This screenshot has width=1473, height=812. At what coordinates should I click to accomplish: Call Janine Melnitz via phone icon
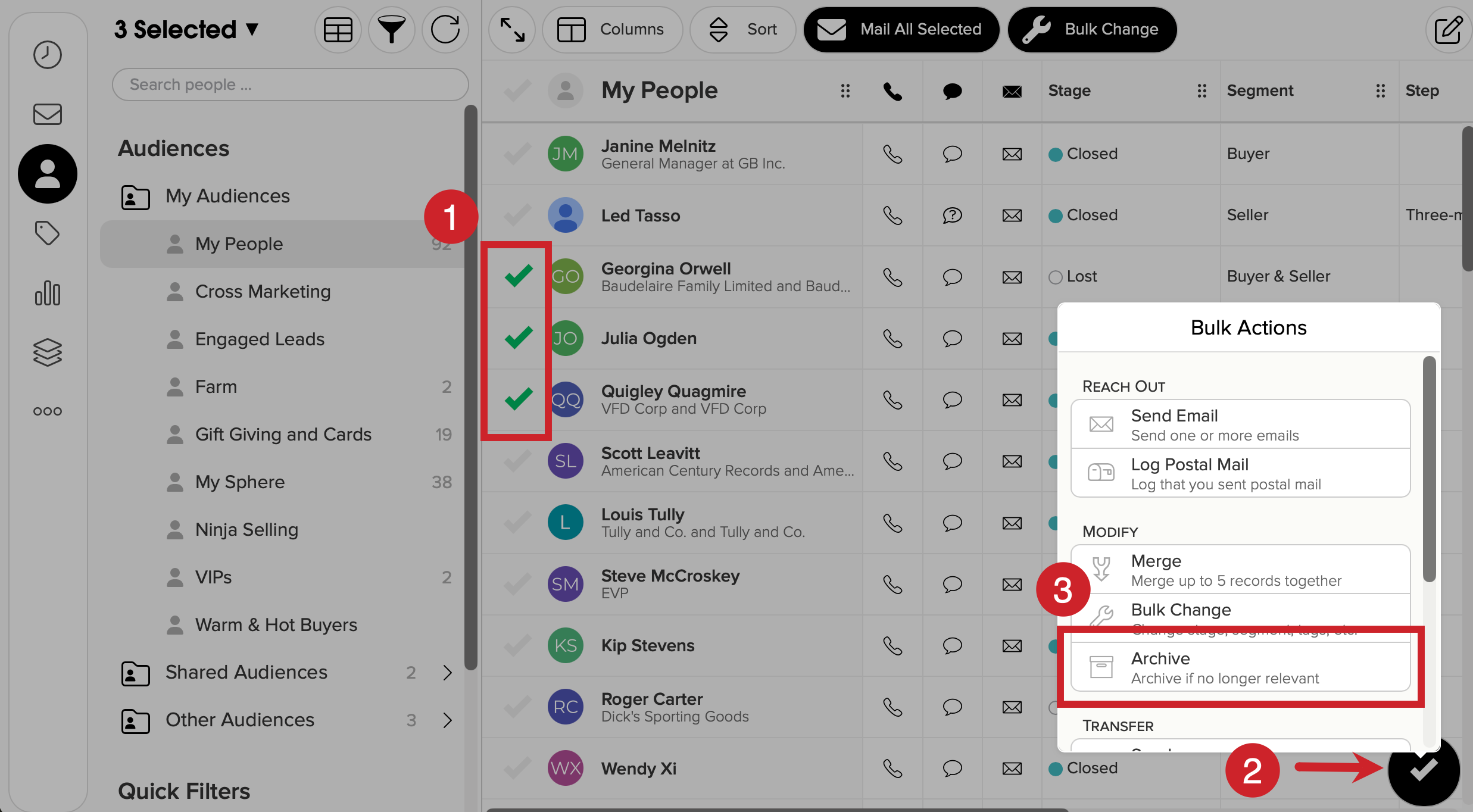892,154
